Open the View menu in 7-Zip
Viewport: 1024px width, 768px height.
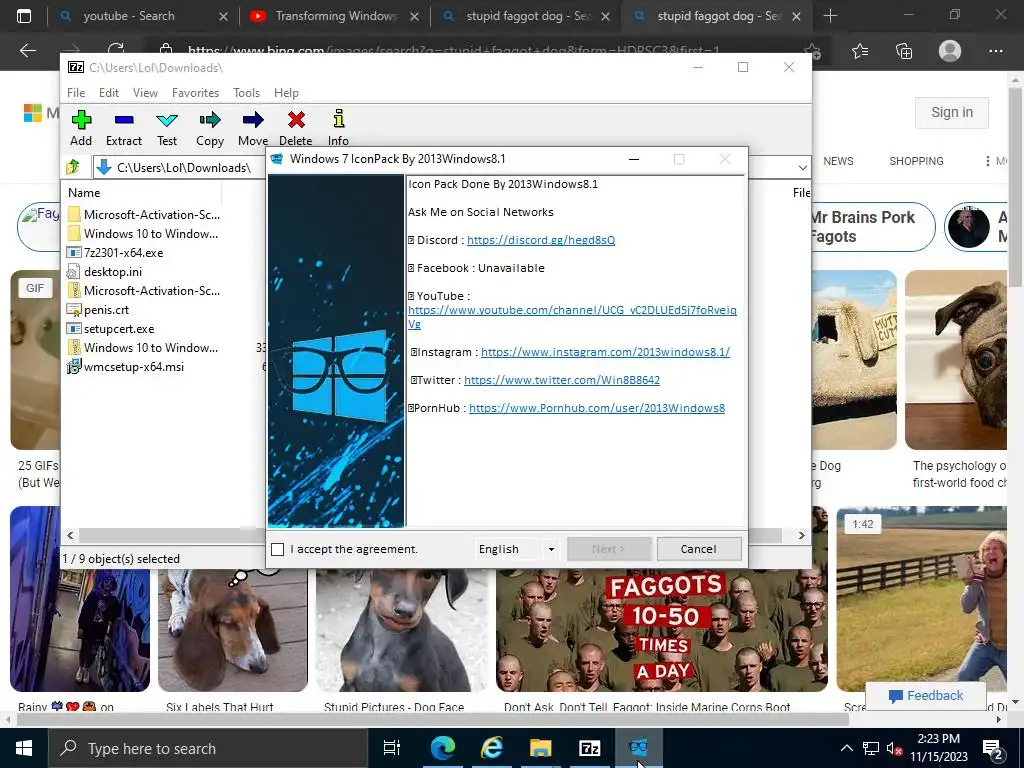(x=145, y=93)
